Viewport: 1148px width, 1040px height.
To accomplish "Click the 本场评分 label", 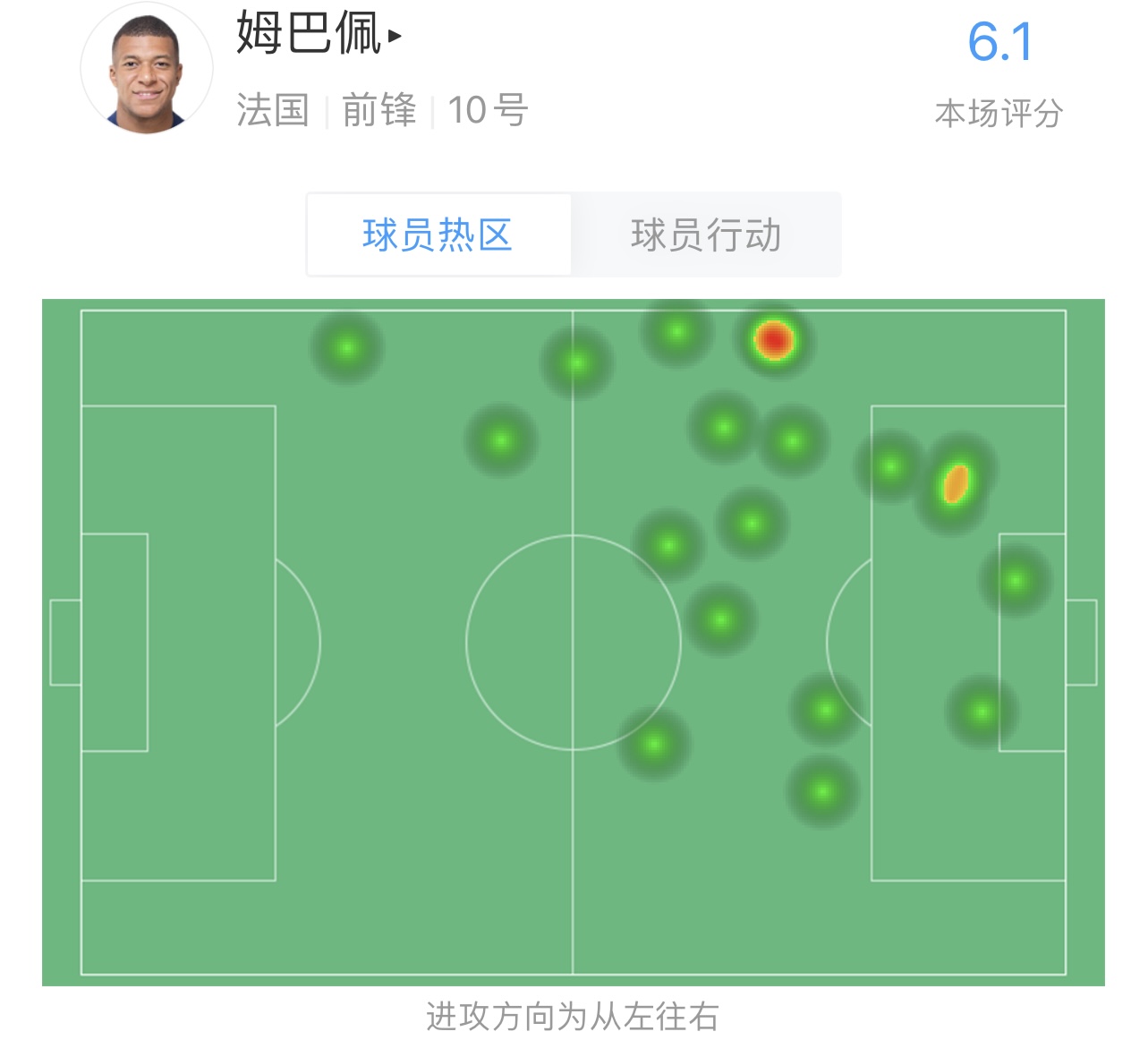I will pos(999,114).
